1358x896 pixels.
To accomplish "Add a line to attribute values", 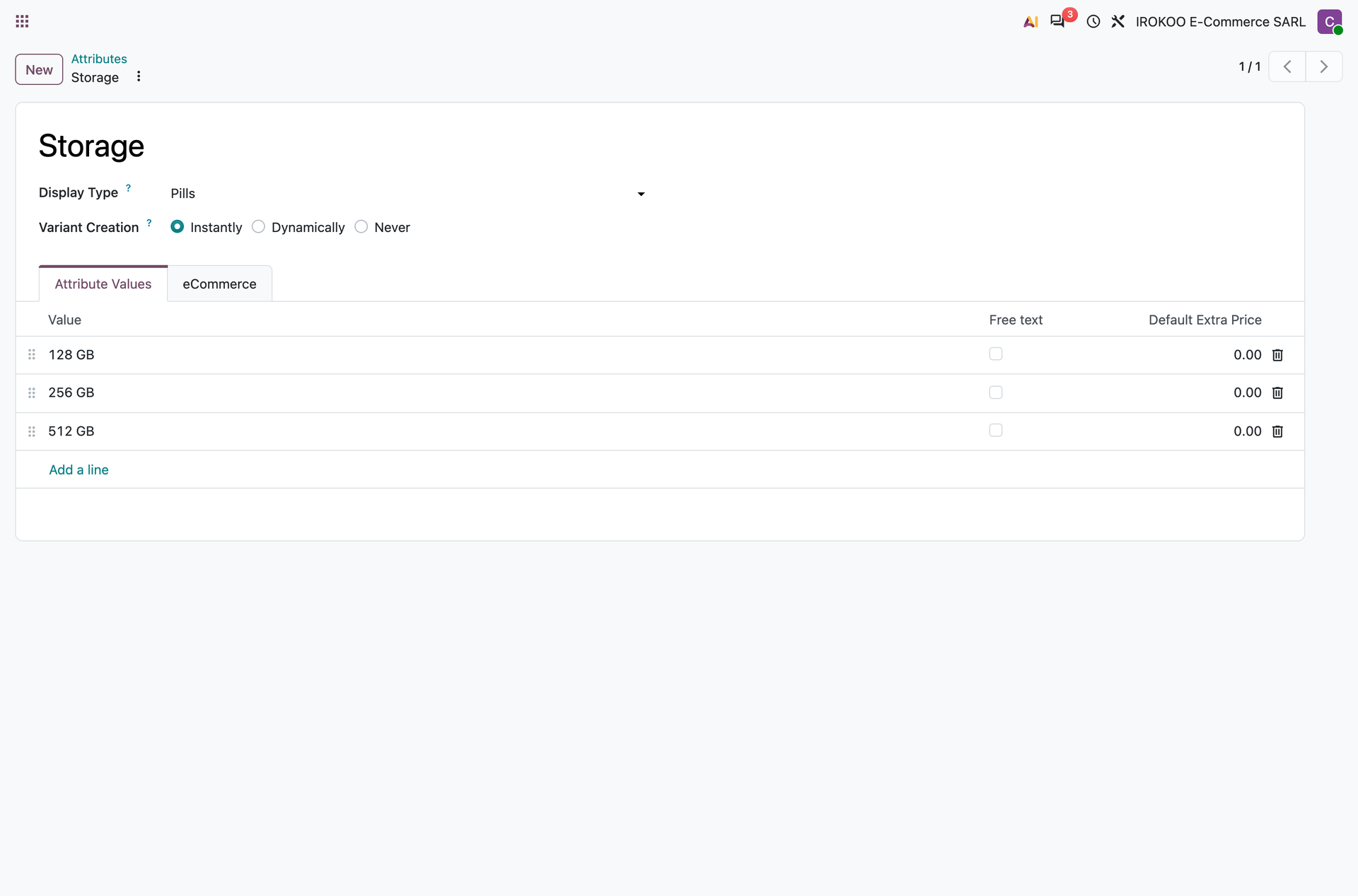I will click(79, 470).
